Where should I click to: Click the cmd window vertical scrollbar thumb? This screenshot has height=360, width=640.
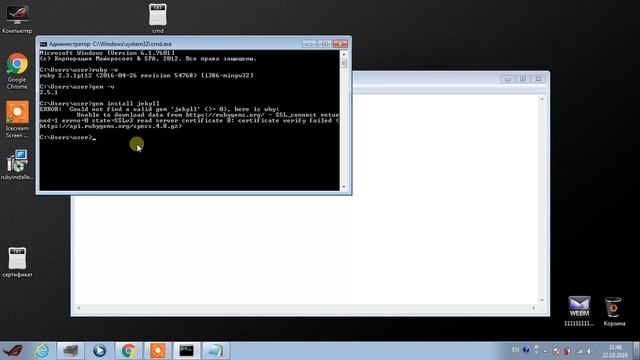(344, 63)
